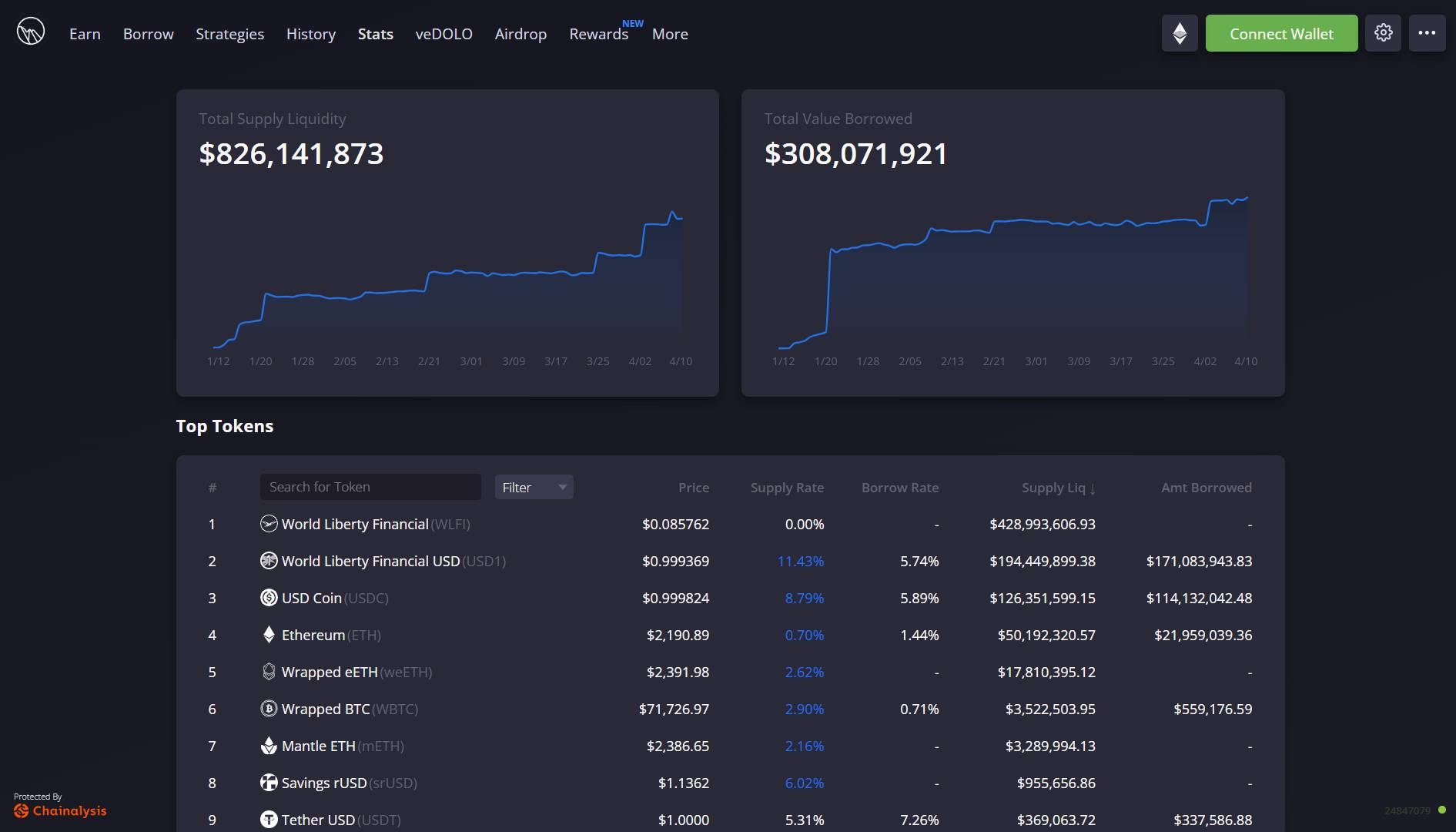Open the ellipsis more-options menu
This screenshot has height=832, width=1456.
(1427, 32)
